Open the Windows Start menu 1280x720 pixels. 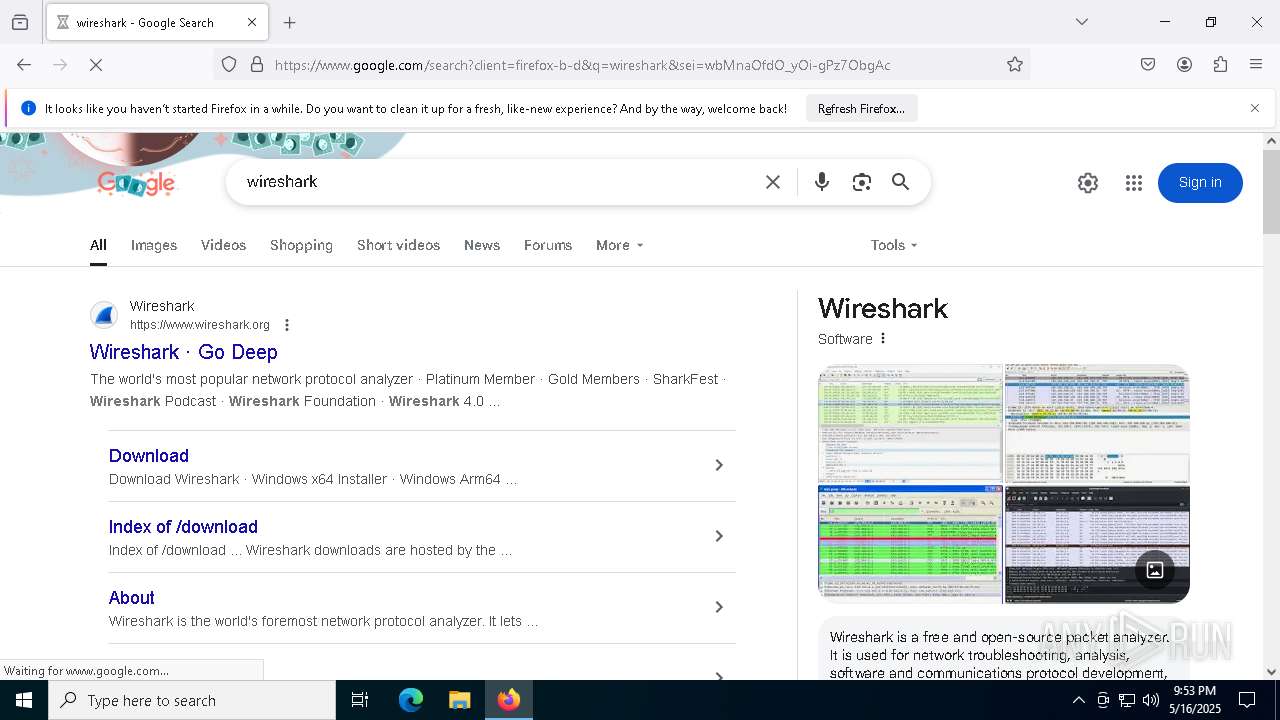click(x=24, y=700)
